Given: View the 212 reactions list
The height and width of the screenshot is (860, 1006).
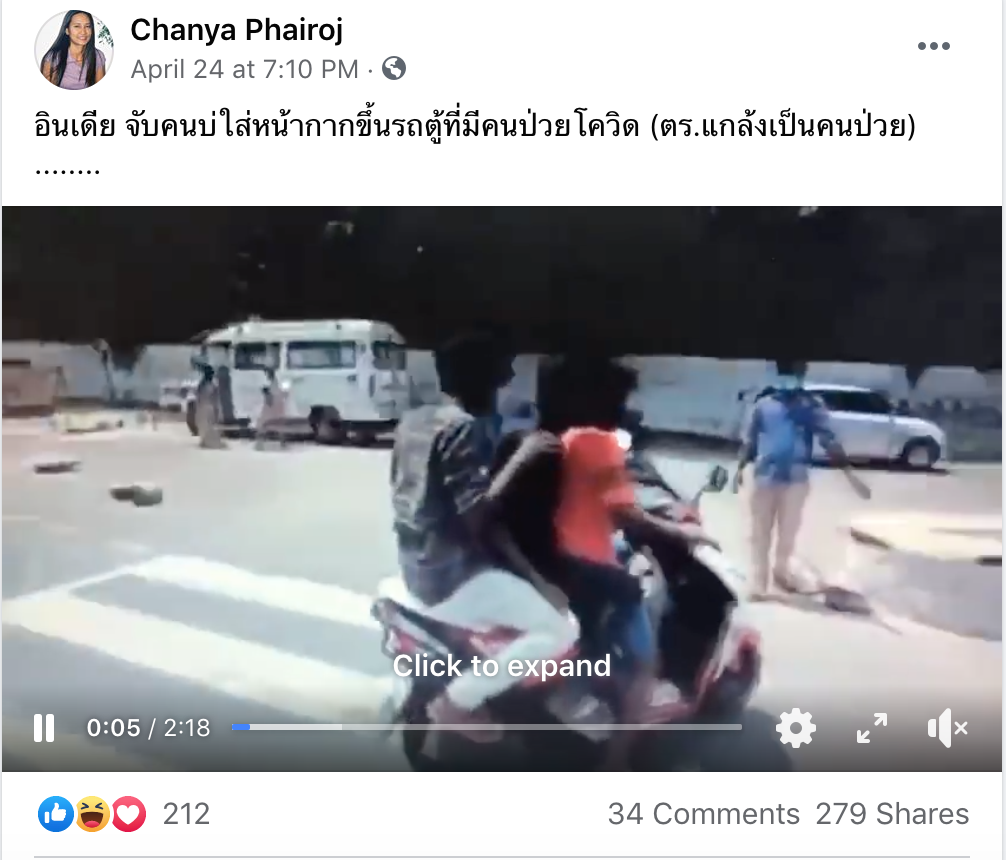Looking at the screenshot, I should (x=186, y=814).
